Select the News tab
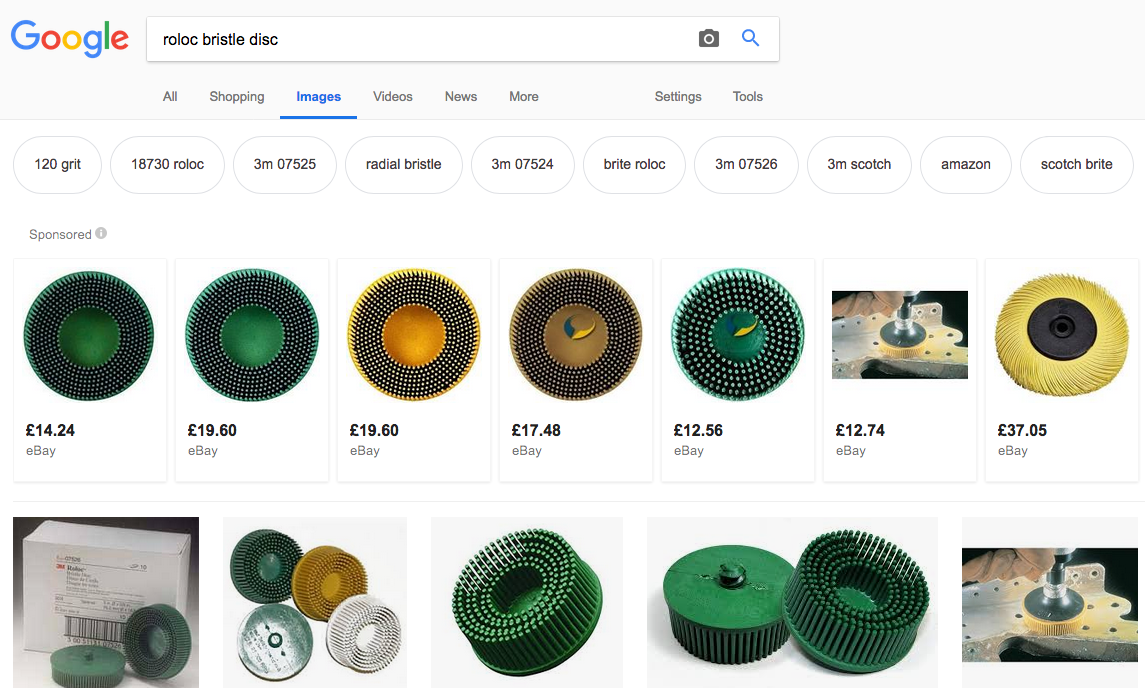Screen dimensions: 1145x688 (x=460, y=96)
